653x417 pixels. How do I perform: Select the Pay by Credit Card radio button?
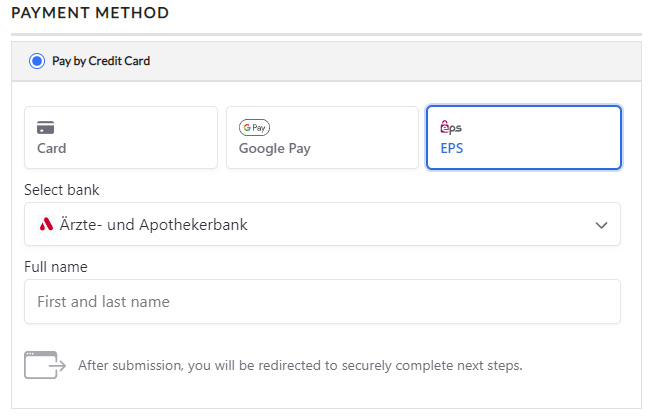pyautogui.click(x=37, y=61)
